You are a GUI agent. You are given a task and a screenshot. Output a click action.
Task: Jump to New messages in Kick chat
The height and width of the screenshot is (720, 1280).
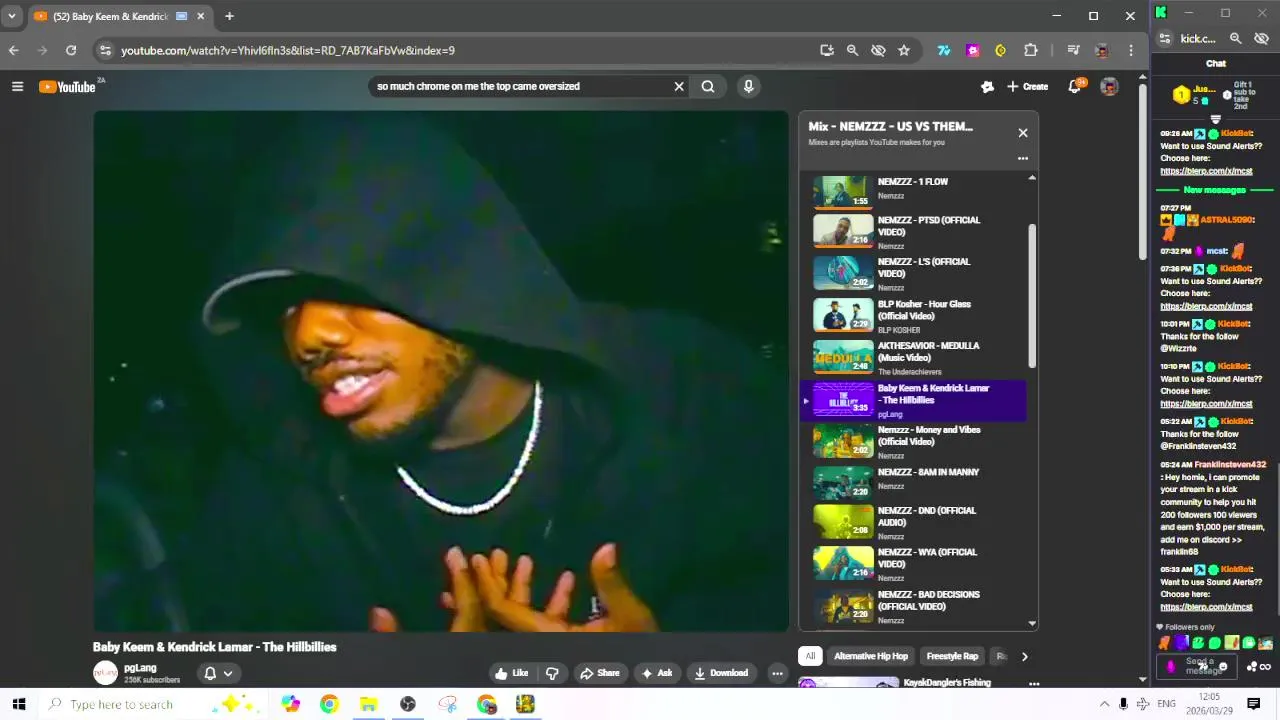pos(1214,190)
